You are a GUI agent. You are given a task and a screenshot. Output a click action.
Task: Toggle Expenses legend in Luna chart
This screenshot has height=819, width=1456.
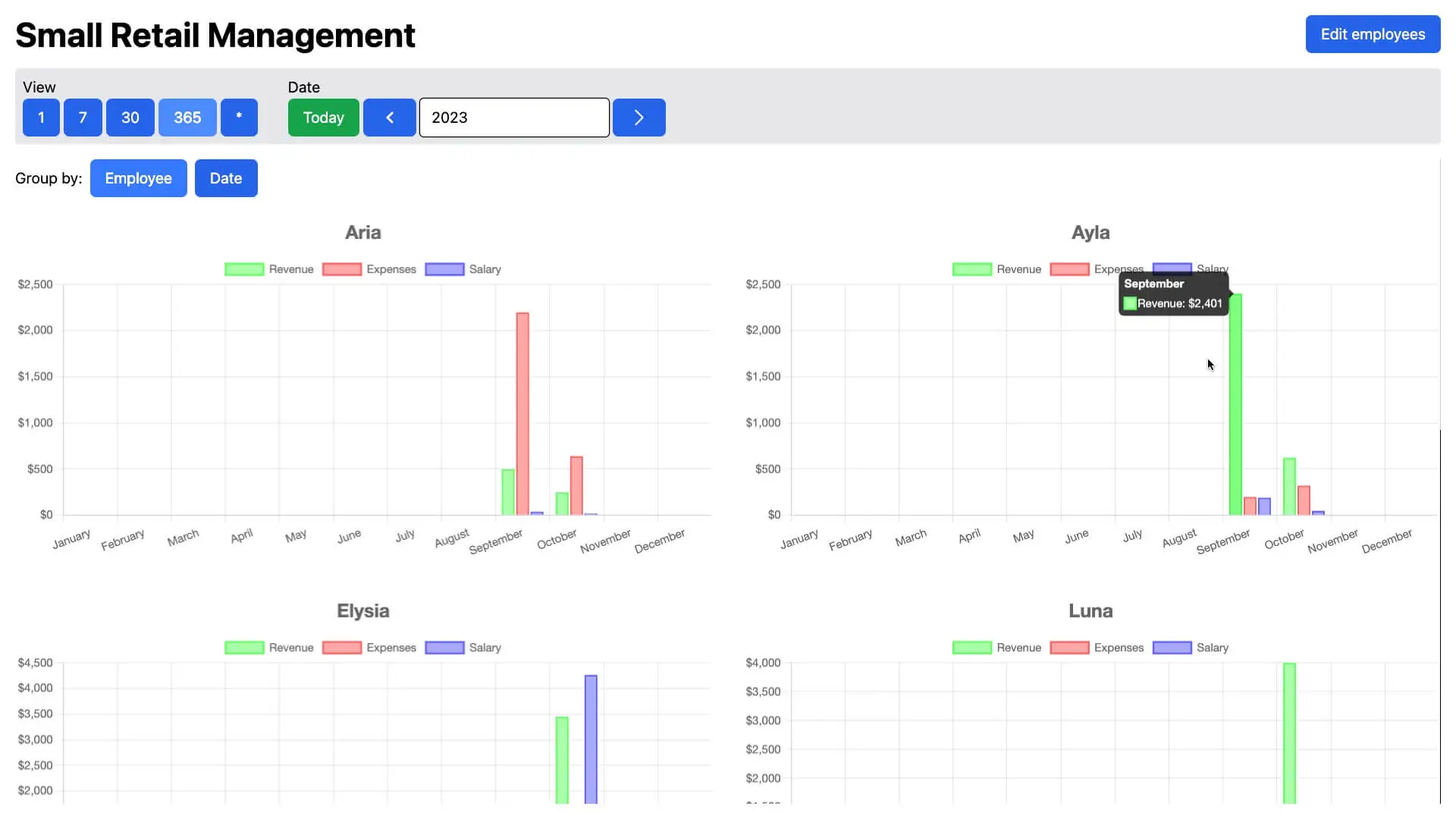pos(1070,648)
